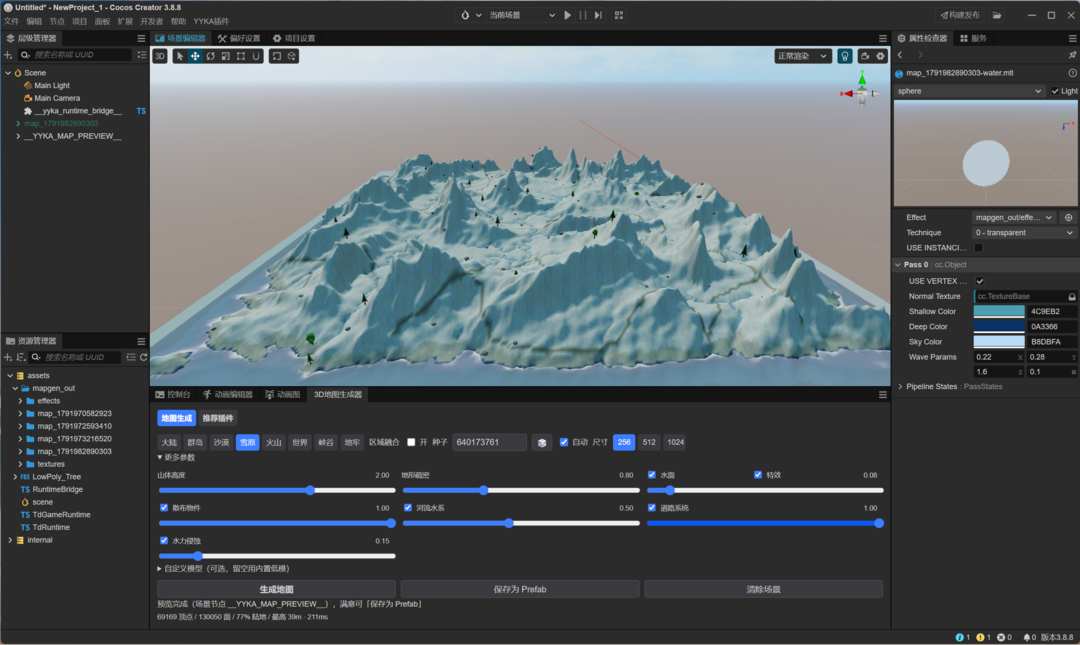This screenshot has height=645, width=1080.
Task: Select the 1024 size button
Action: coord(676,442)
